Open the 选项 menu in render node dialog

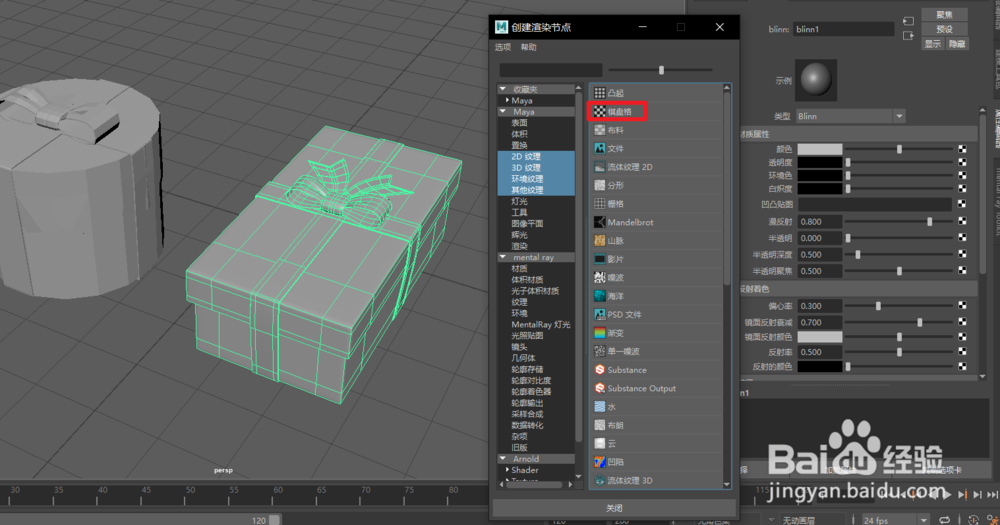503,47
